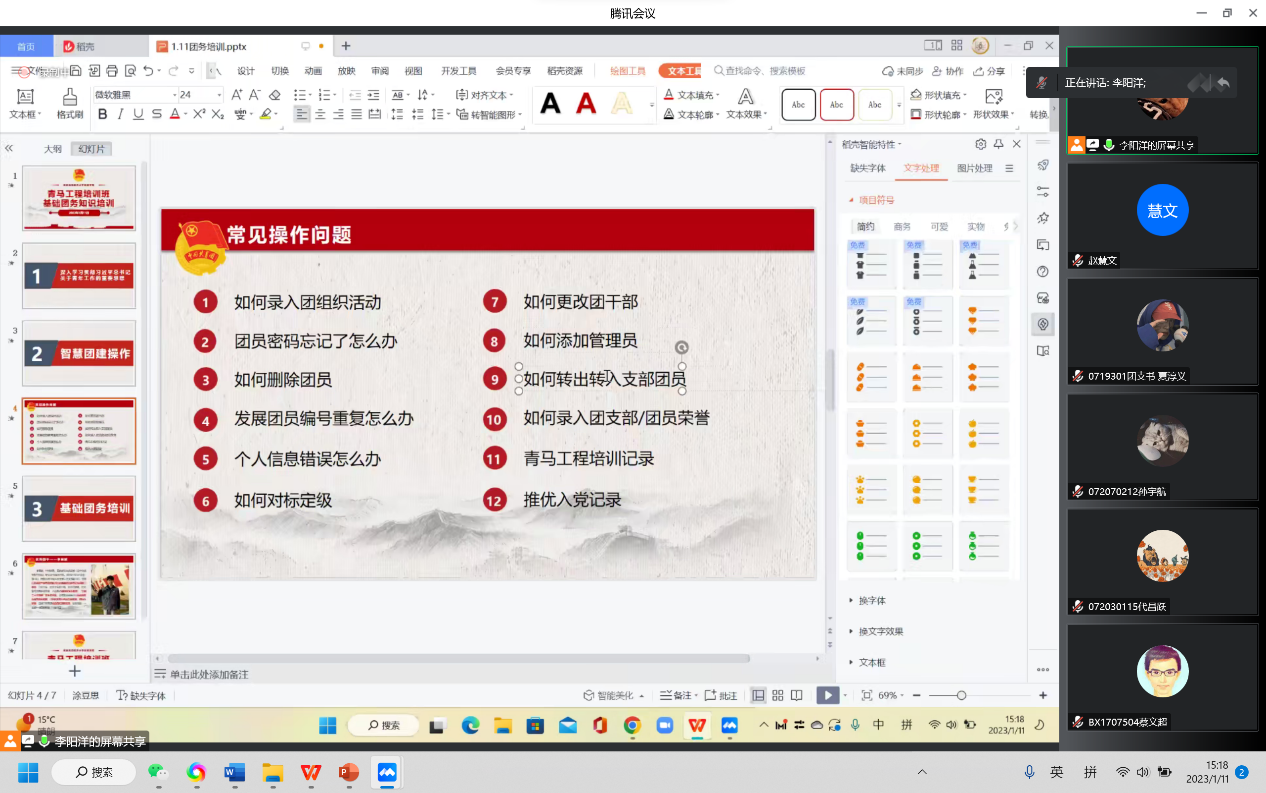
Task: Switch to slide sorter grid view
Action: click(778, 695)
